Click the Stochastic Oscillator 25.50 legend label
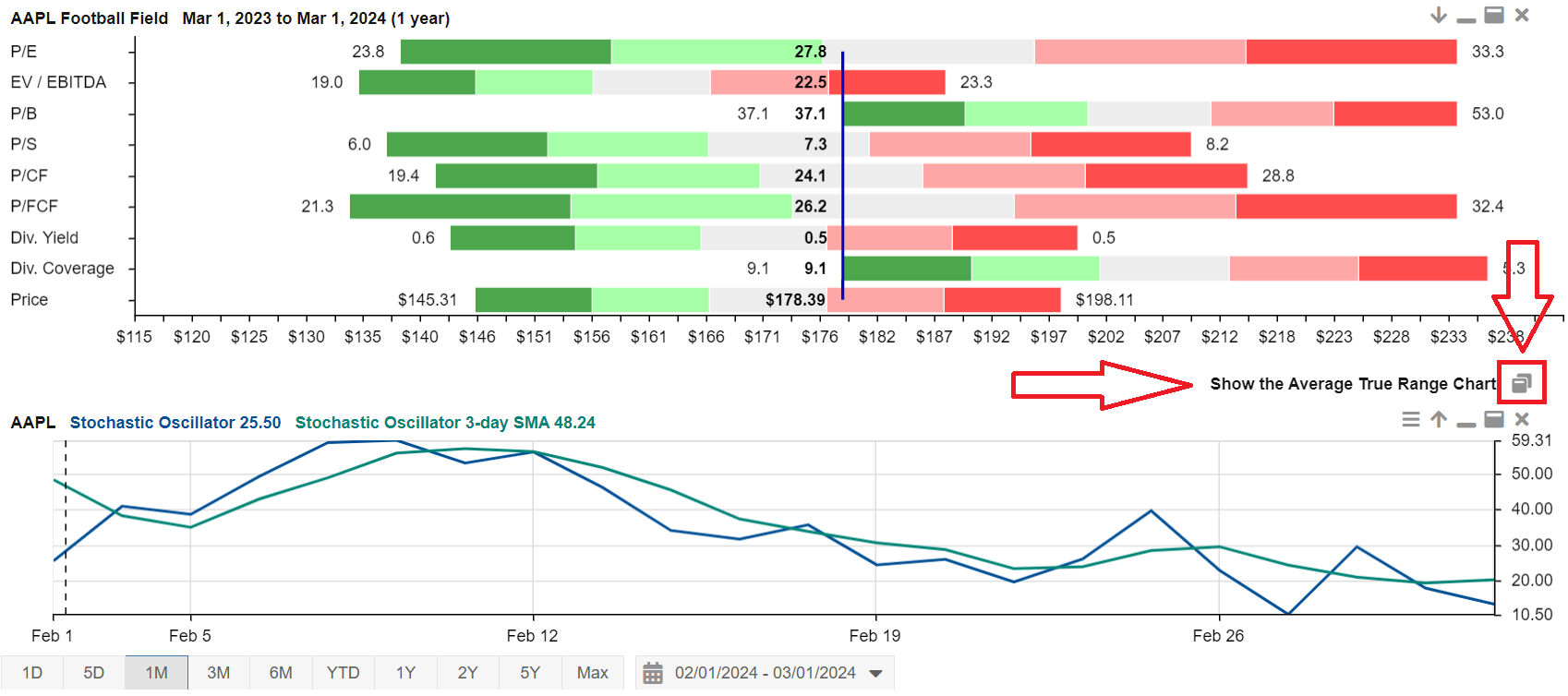 tap(175, 423)
